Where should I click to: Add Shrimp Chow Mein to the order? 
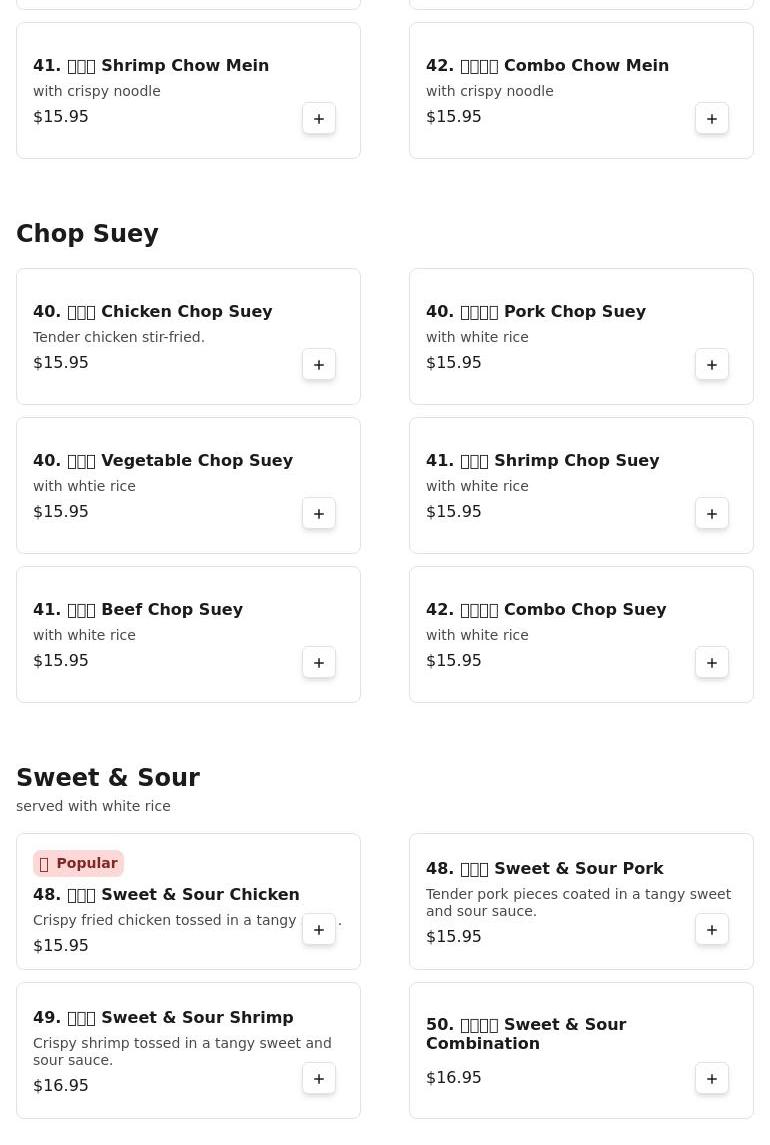(x=319, y=119)
